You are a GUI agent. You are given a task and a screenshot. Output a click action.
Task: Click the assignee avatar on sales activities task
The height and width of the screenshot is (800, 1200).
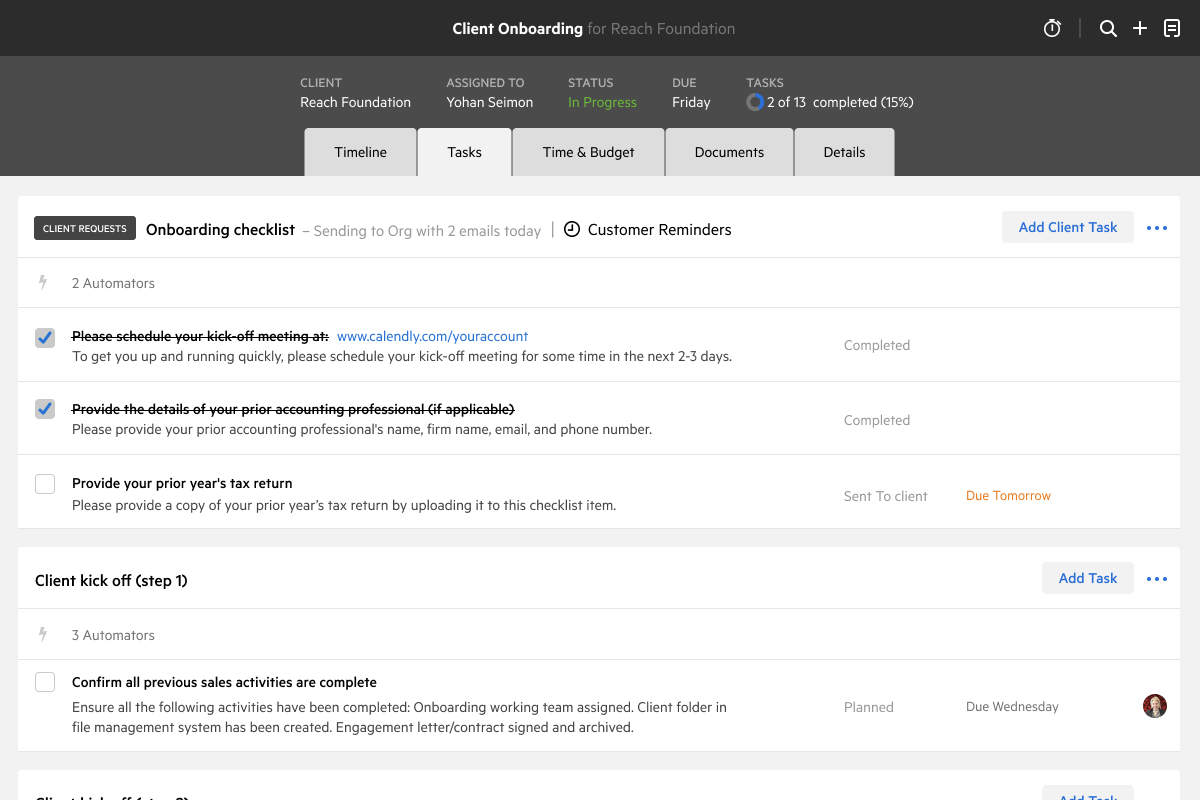(1155, 706)
